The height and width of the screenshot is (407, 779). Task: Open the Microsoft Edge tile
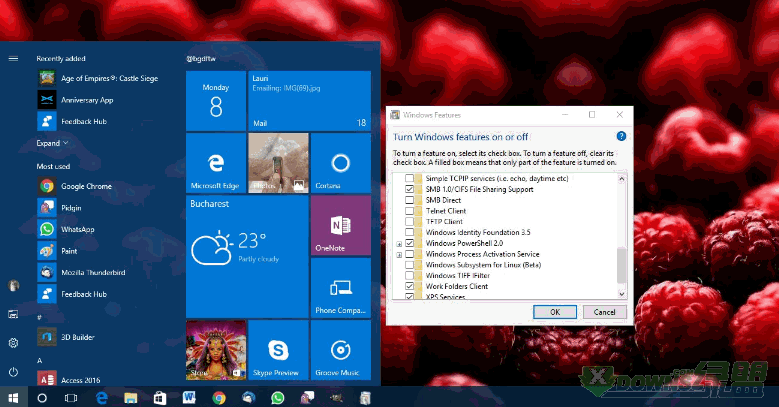216,163
